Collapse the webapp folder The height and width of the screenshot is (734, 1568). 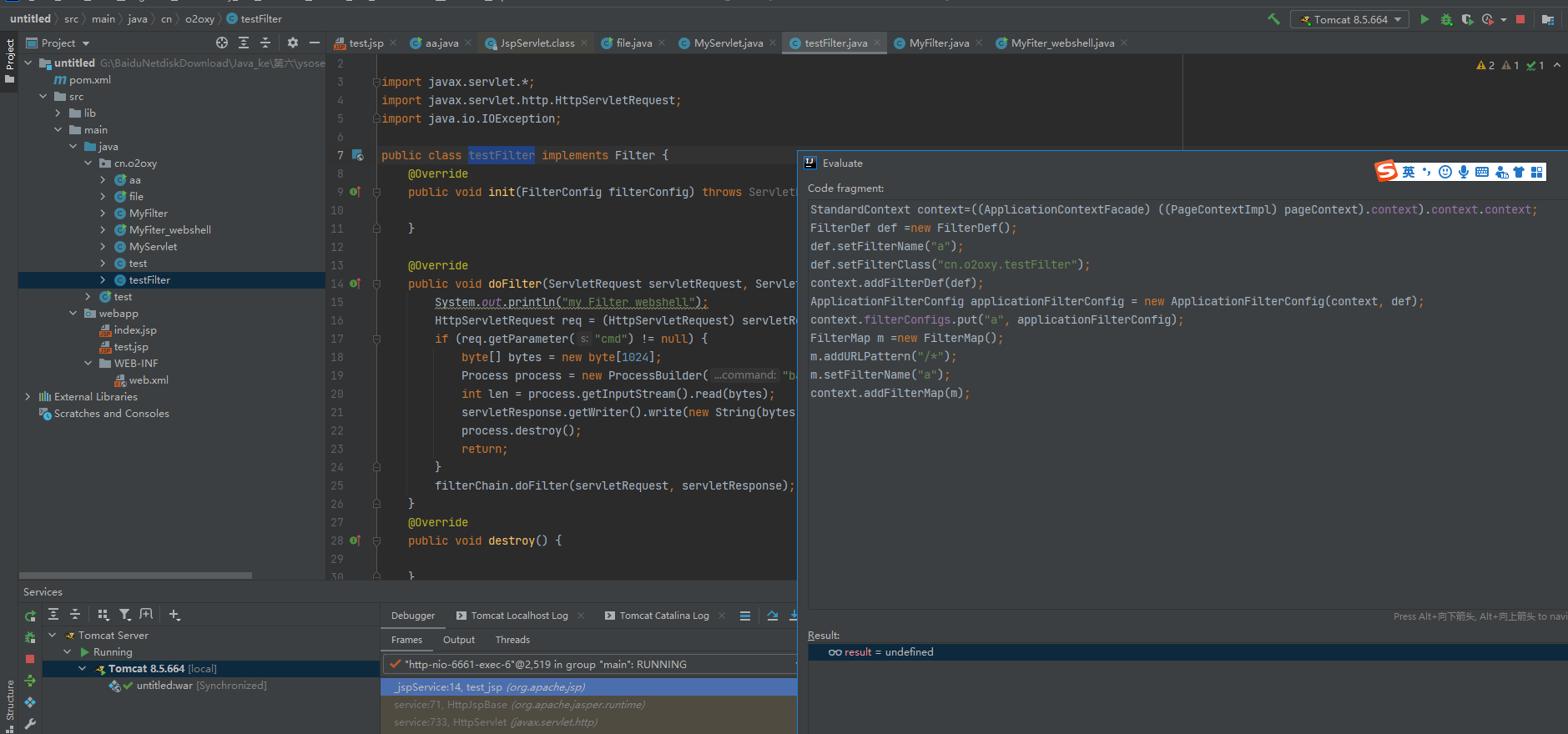(x=73, y=314)
